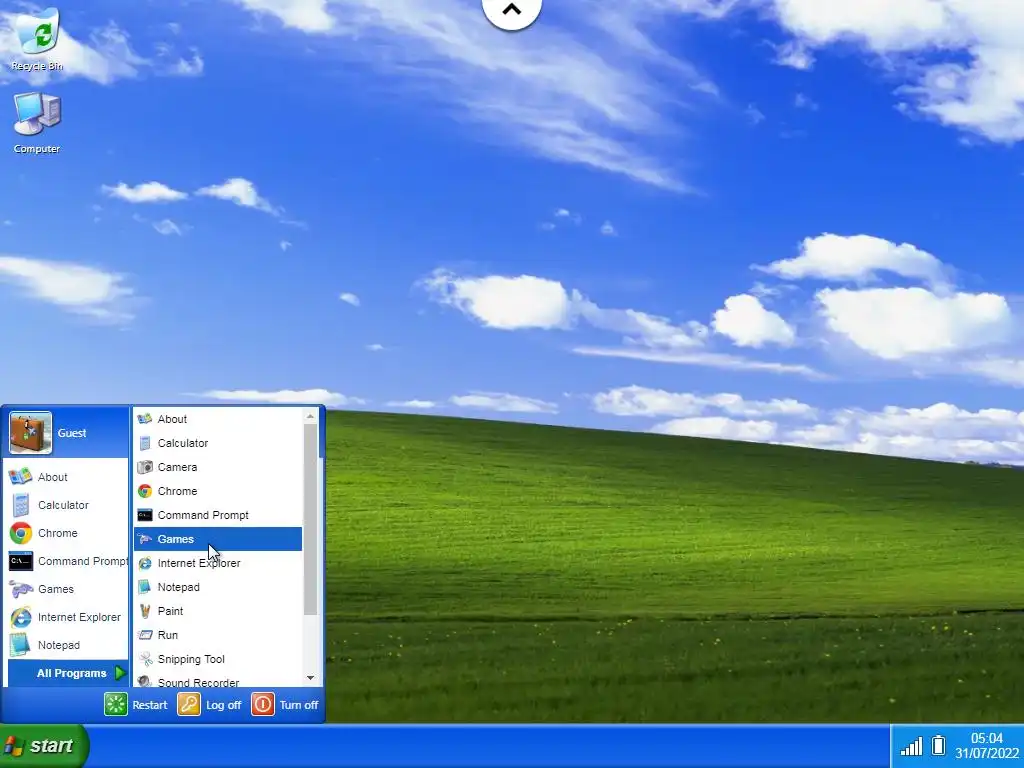Click Snipping Tool scissors icon in programs list

[x=145, y=659]
